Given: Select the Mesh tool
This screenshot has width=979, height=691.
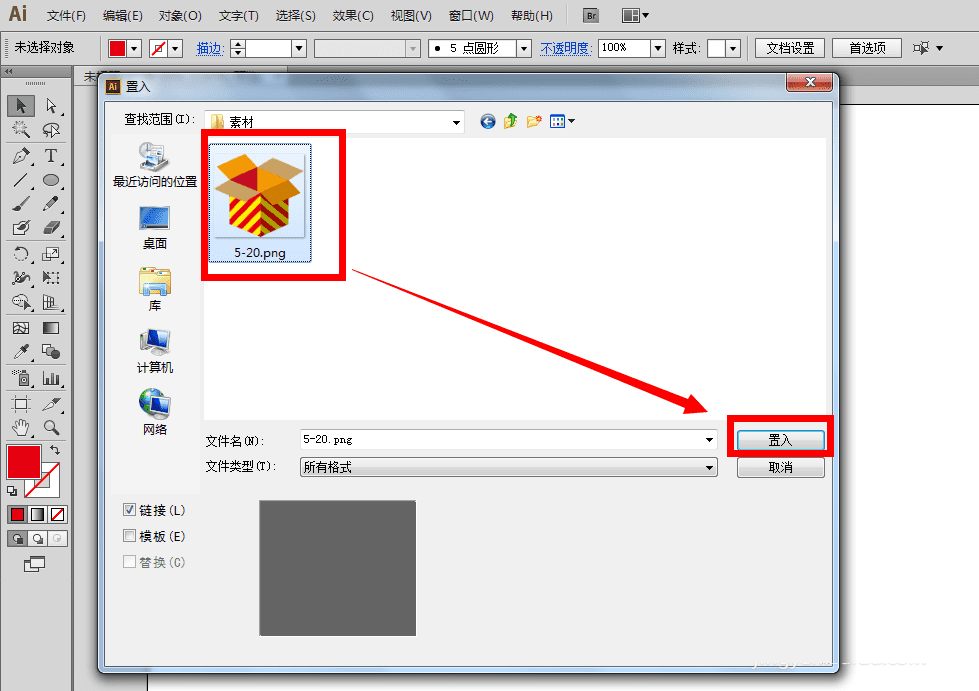Looking at the screenshot, I should click(21, 328).
